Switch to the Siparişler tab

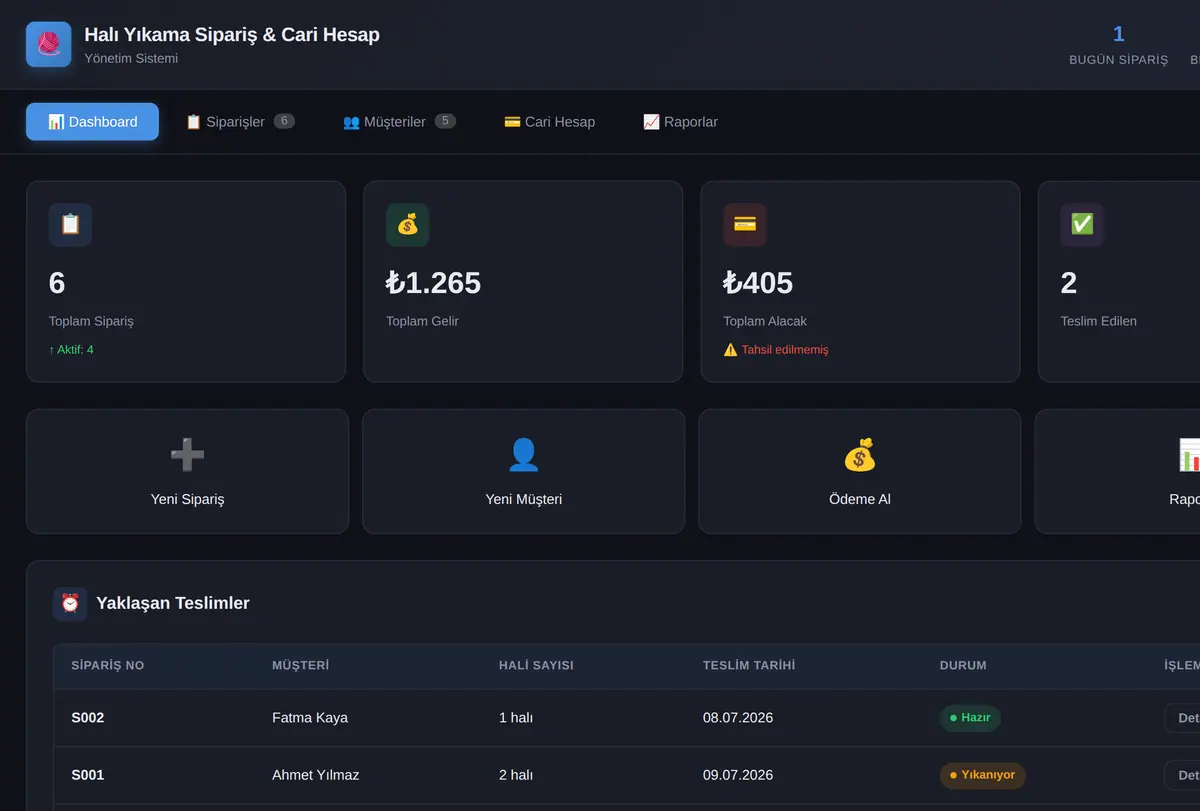pos(240,122)
